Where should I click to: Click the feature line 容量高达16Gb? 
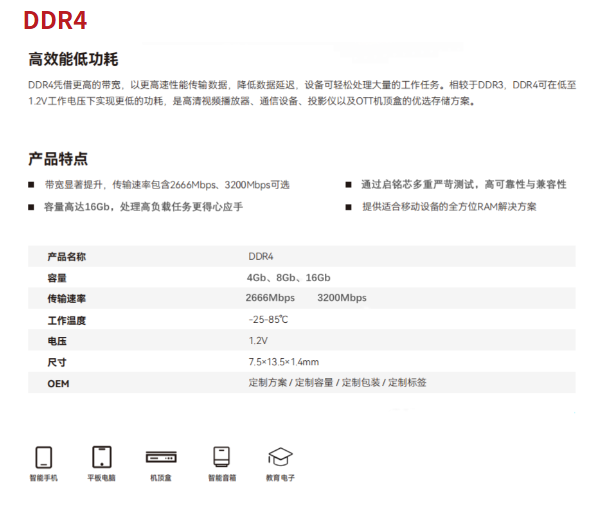pos(143,207)
